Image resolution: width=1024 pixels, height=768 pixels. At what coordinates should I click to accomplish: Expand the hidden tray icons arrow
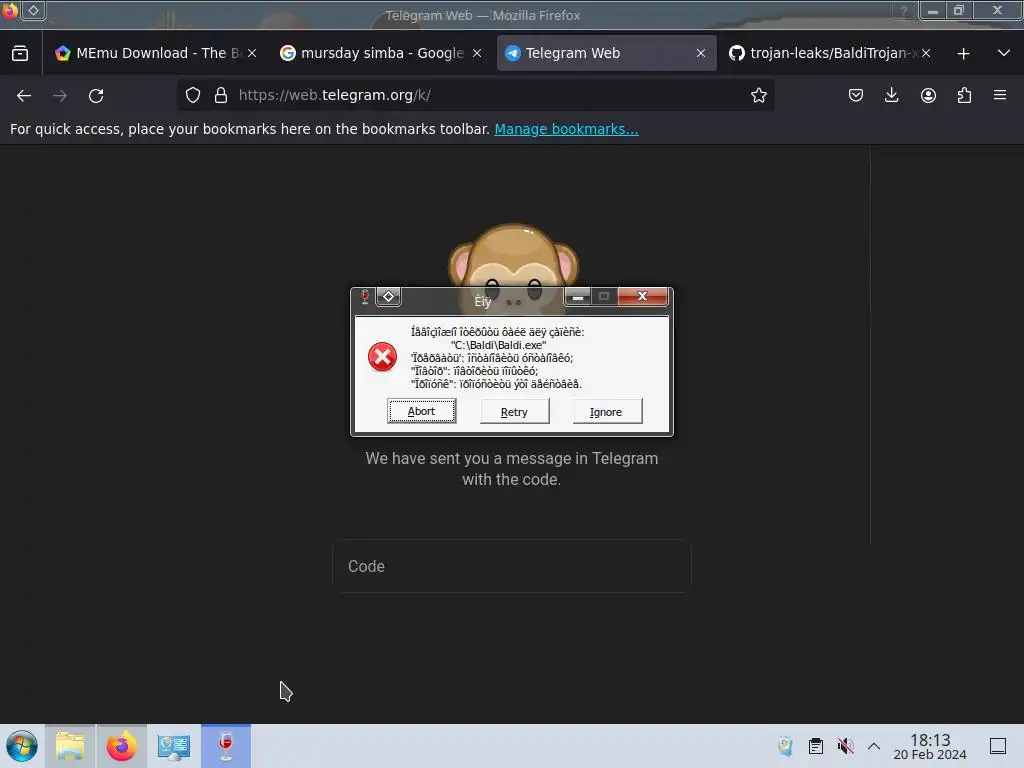(x=874, y=746)
